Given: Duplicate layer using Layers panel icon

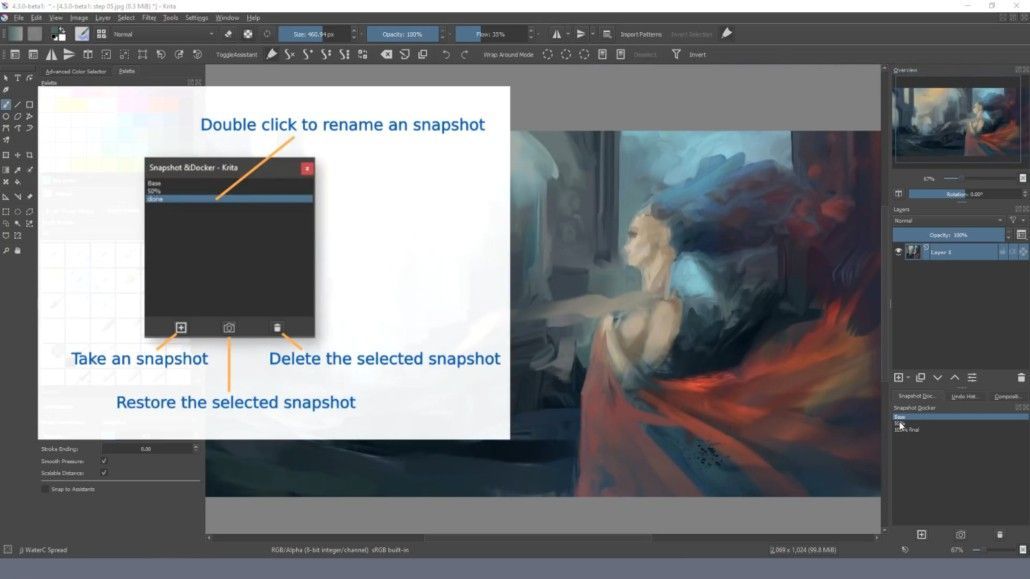Looking at the screenshot, I should (920, 377).
